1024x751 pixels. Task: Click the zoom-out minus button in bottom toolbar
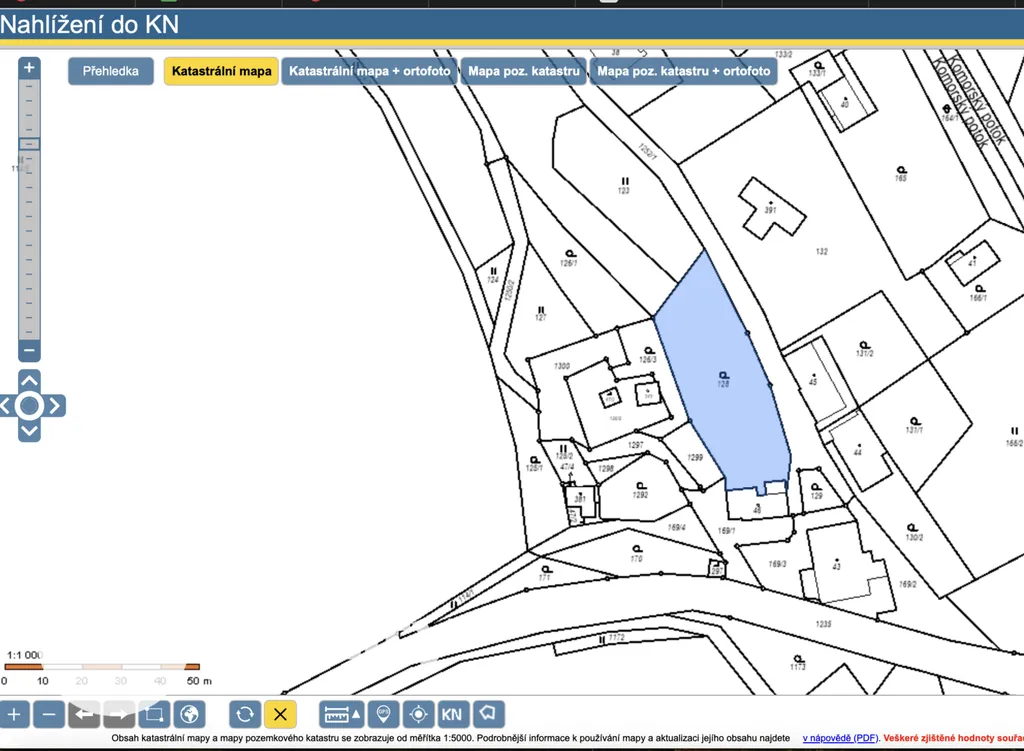50,714
